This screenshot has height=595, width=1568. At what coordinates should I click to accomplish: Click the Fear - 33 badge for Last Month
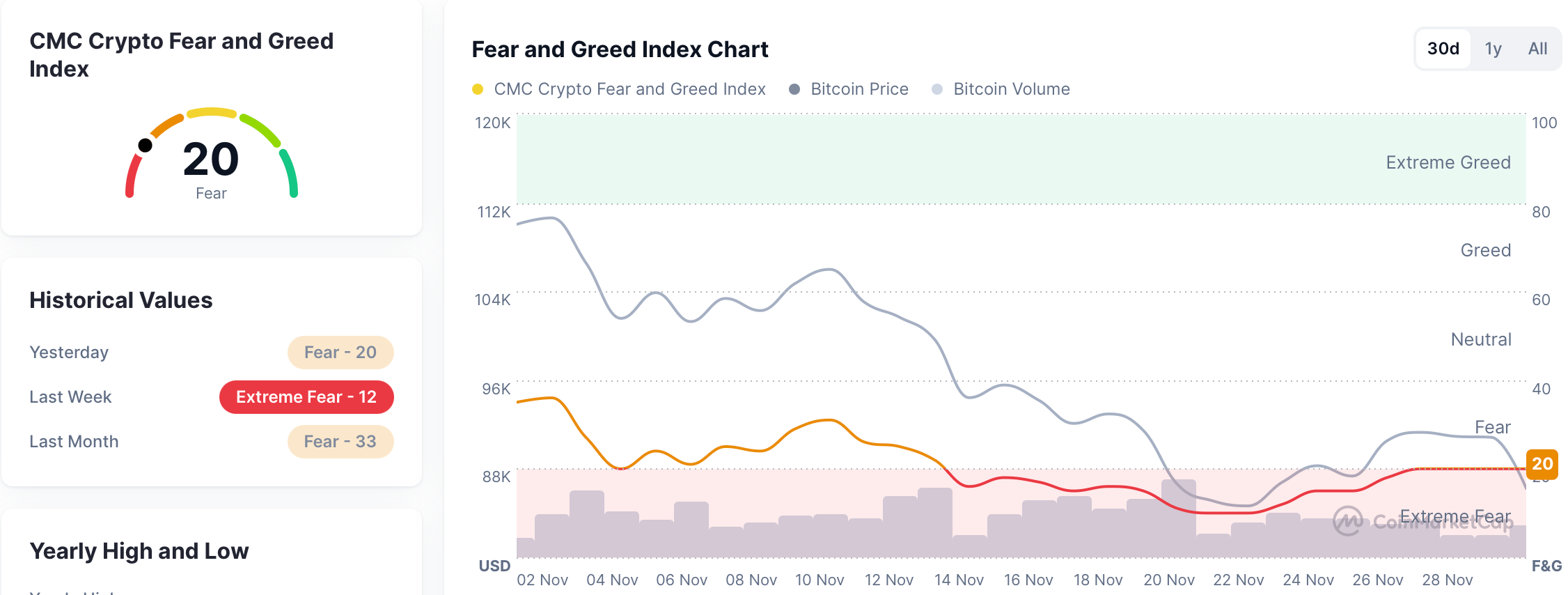pyautogui.click(x=340, y=441)
